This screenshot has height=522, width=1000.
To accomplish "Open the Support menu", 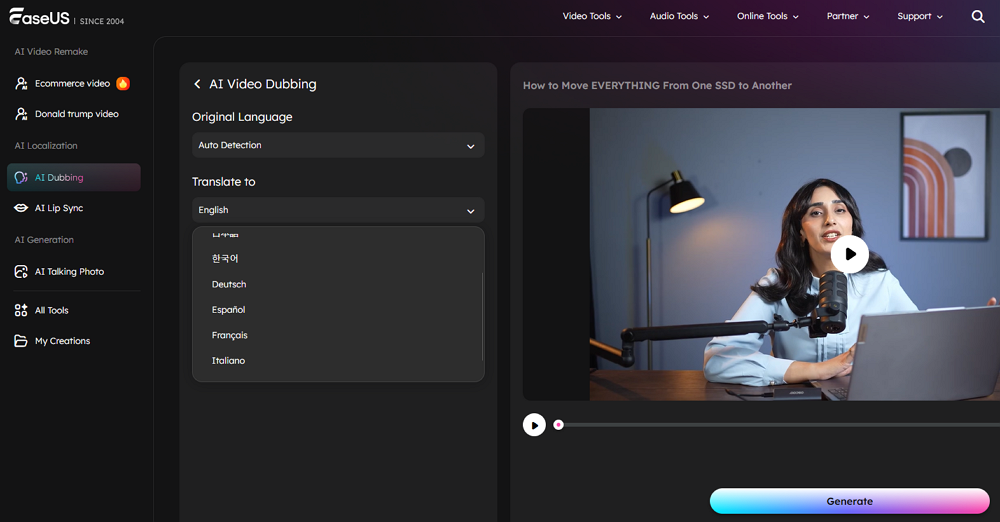I will (x=920, y=17).
